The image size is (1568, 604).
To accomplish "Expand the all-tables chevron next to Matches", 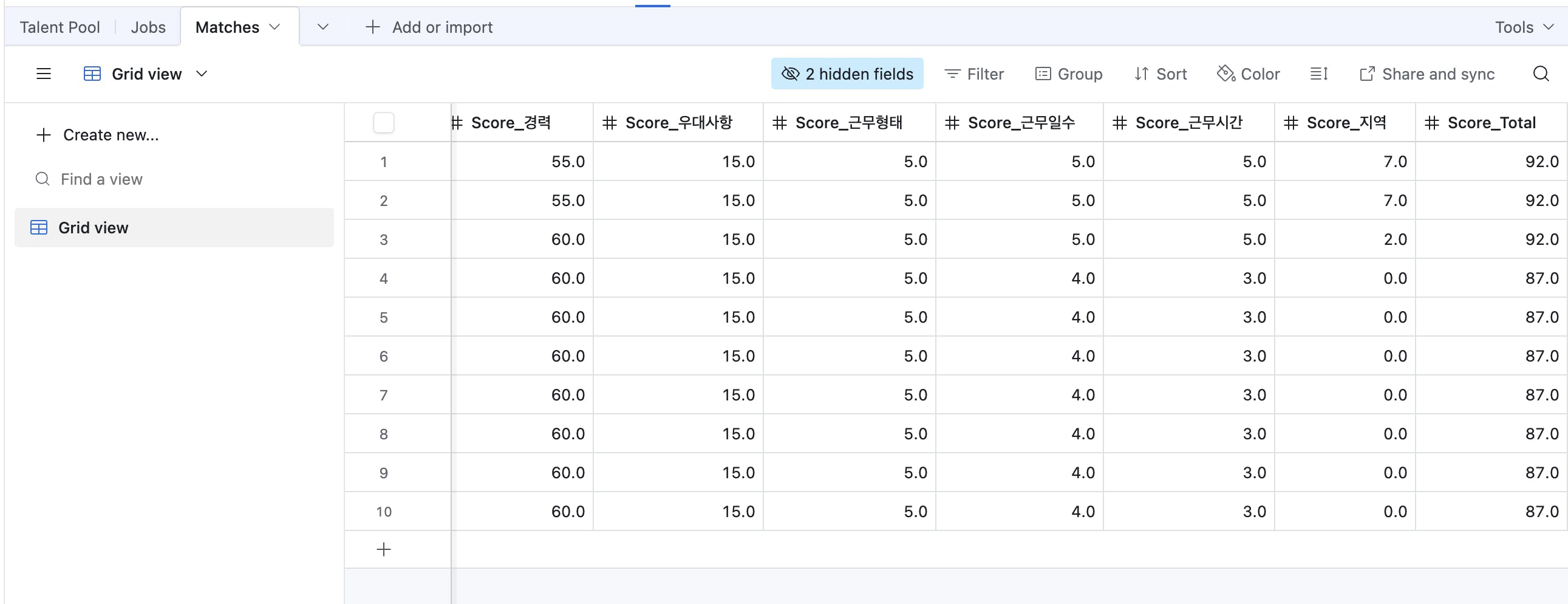I will coord(323,27).
